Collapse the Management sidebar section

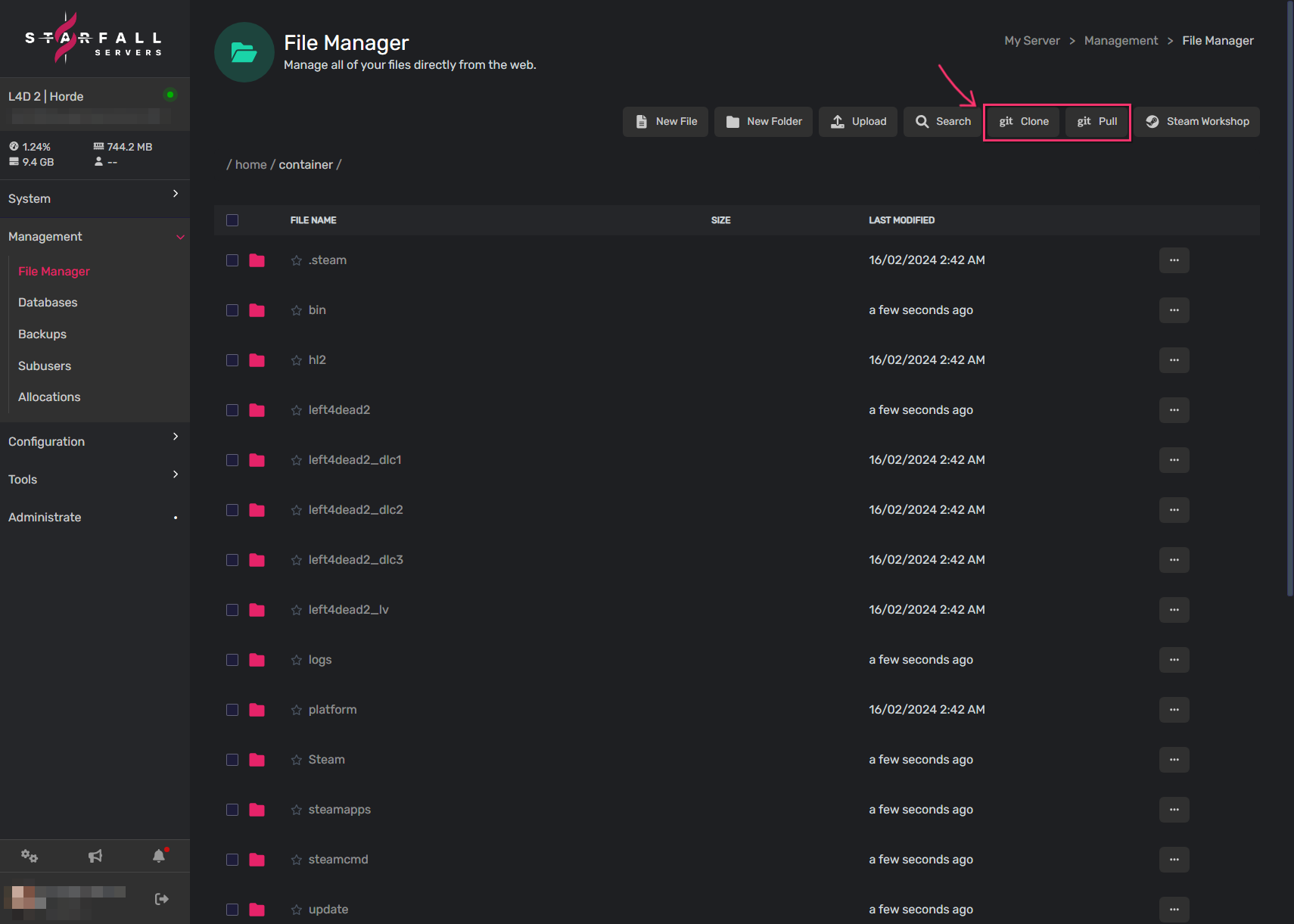point(95,237)
